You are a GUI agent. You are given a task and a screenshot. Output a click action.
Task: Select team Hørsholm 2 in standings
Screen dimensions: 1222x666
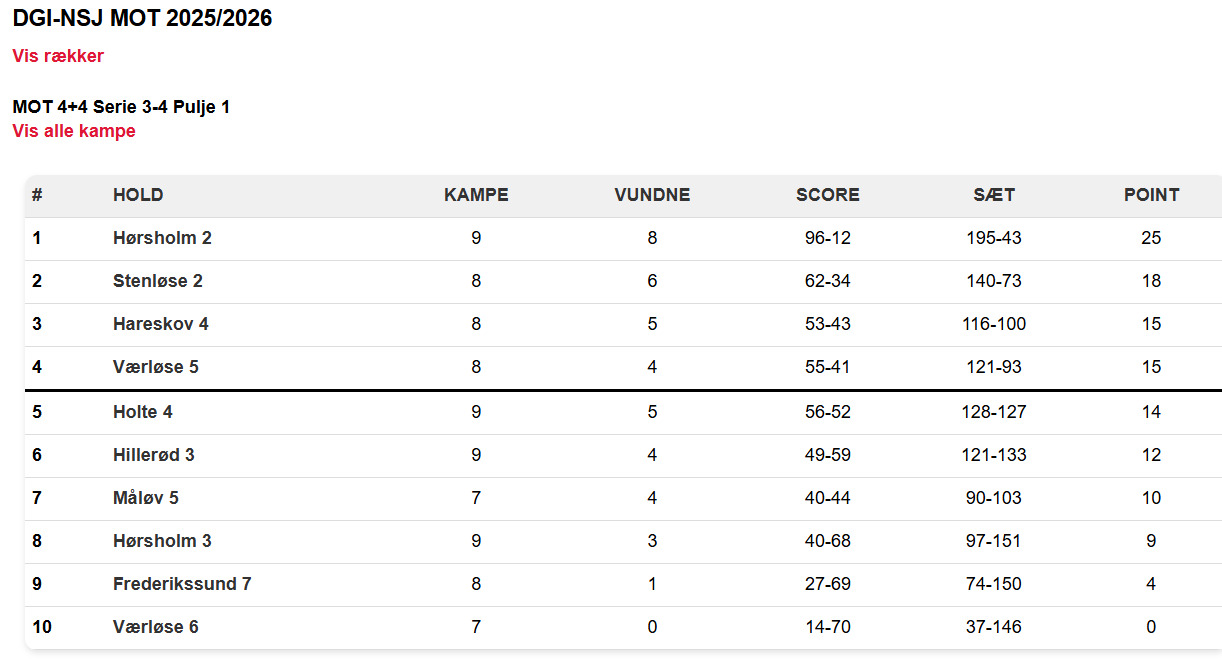pyautogui.click(x=162, y=238)
